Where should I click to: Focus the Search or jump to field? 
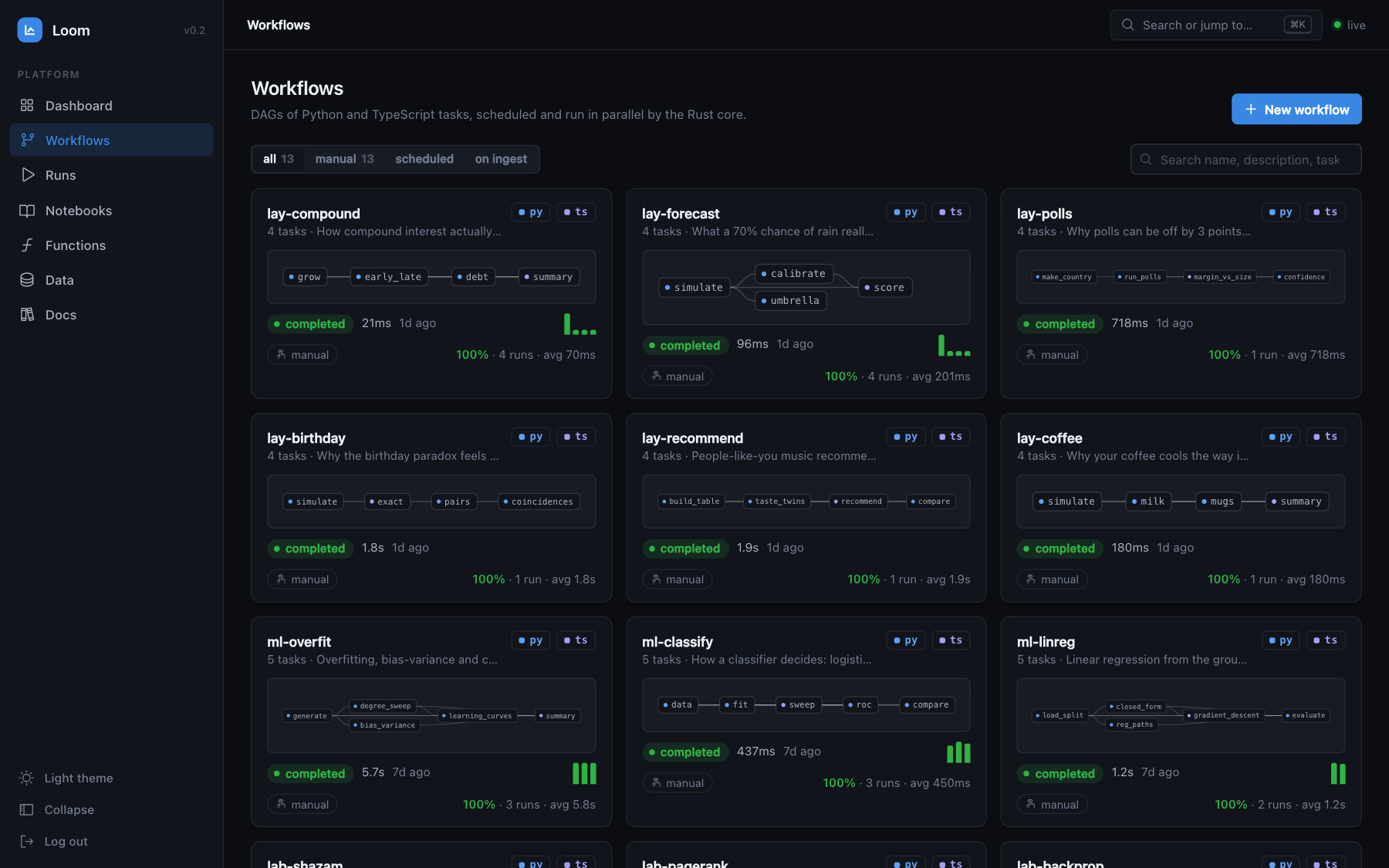pyautogui.click(x=1215, y=25)
